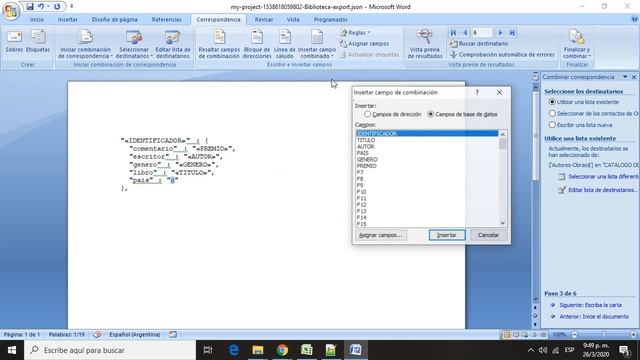The height and width of the screenshot is (360, 640).
Task: Click Seleccionar una lista diferente link
Action: point(602,177)
